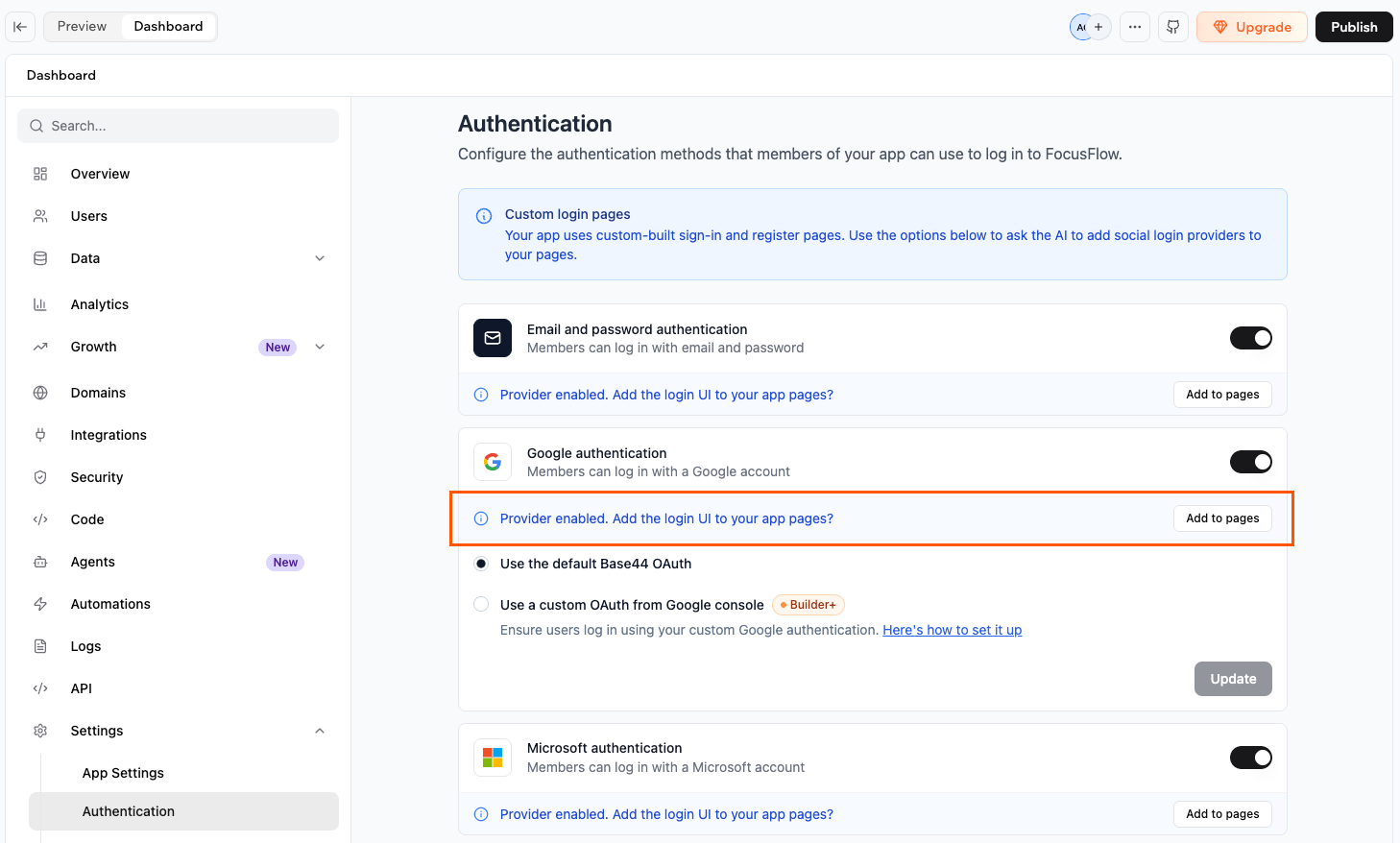Viewport: 1400px width, 843px height.
Task: Expand the Growth section chevron
Action: click(320, 347)
